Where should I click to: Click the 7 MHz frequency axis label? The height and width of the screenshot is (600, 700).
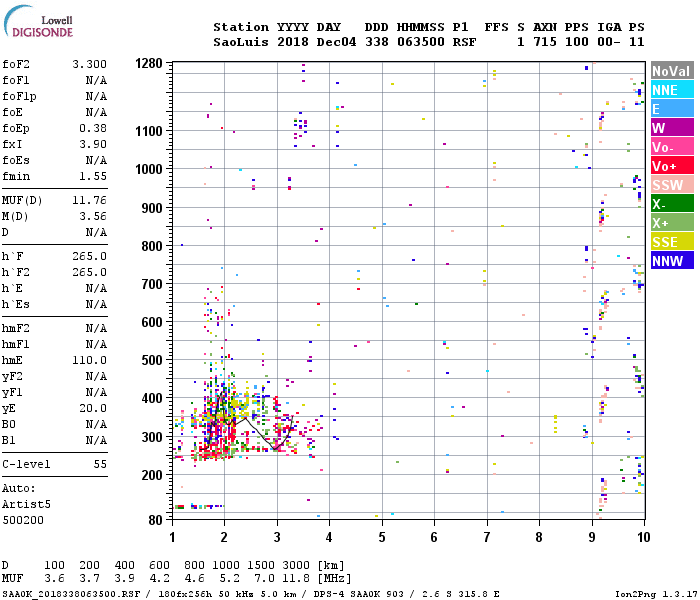[487, 537]
